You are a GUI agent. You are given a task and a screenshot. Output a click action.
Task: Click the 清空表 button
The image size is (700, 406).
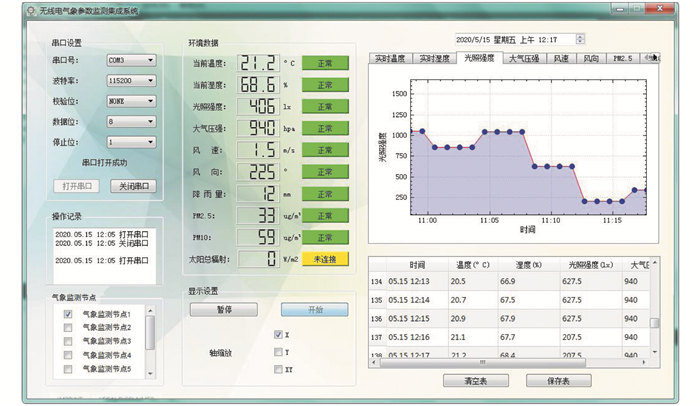(x=476, y=381)
